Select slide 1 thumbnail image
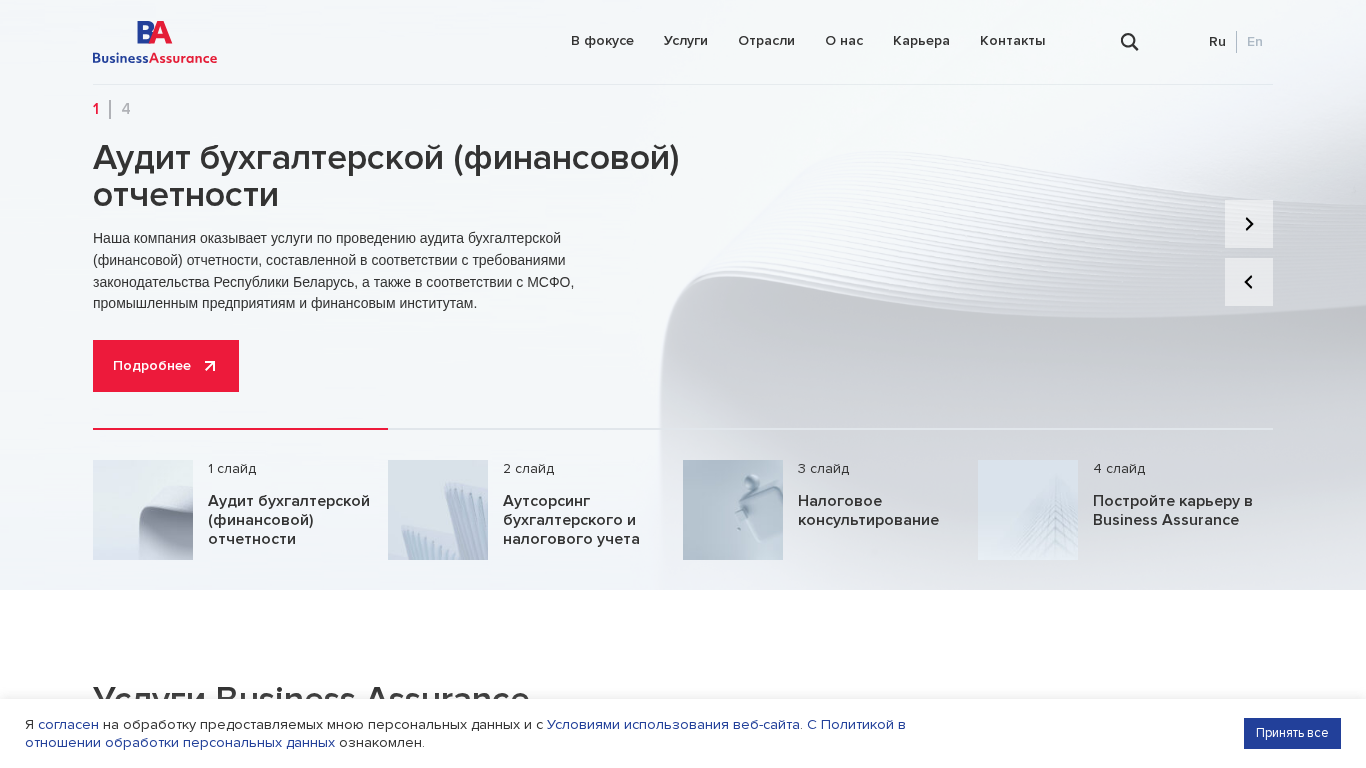Screen dimensions: 1366x768 coord(143,510)
